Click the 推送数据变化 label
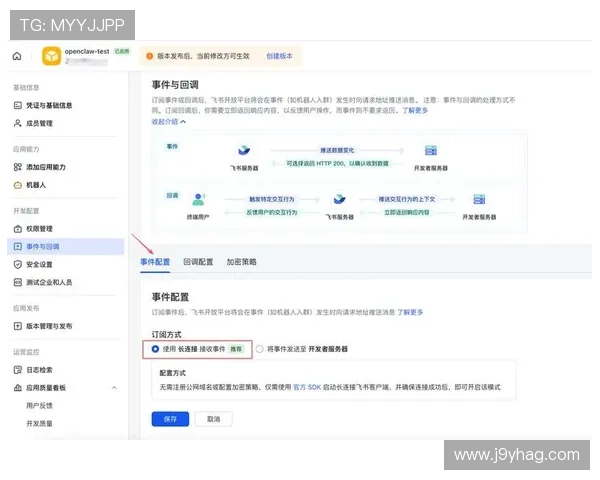600x480 pixels. coord(337,150)
